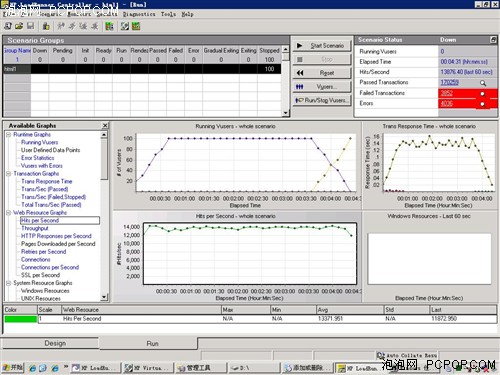Switch to the Run tab

148,343
